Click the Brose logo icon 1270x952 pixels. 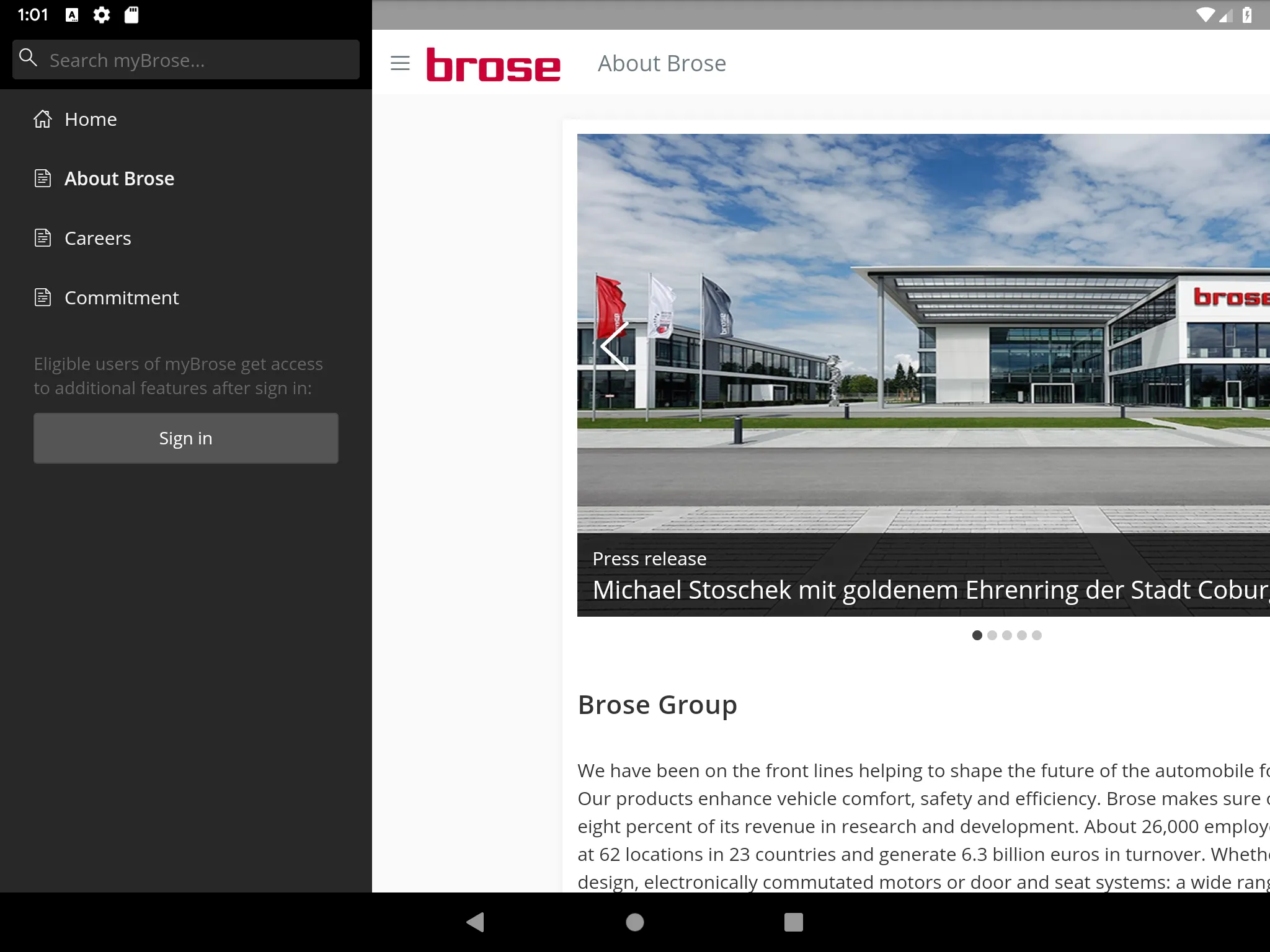[493, 63]
